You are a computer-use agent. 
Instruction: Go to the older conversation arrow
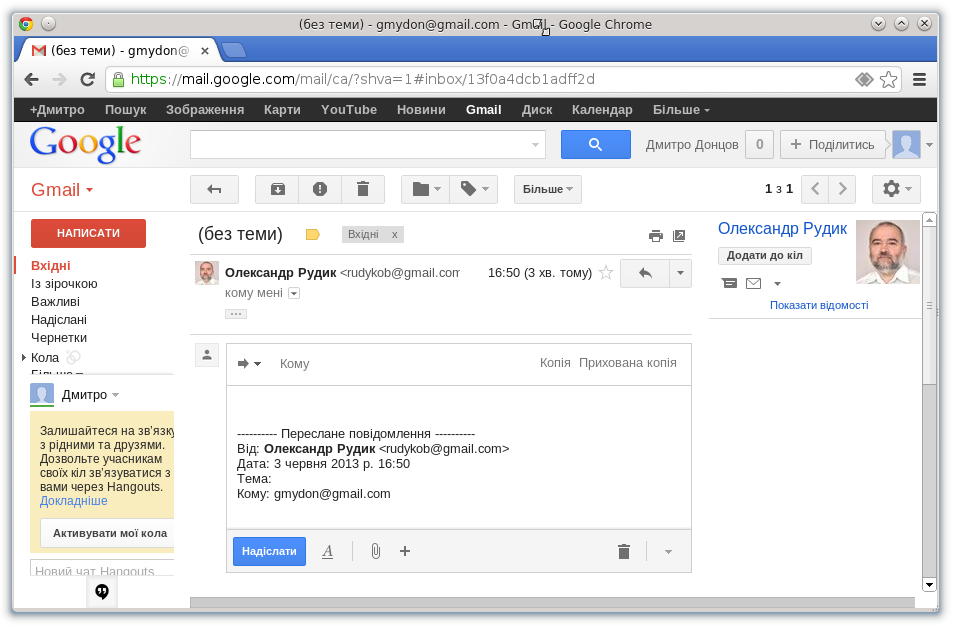842,190
